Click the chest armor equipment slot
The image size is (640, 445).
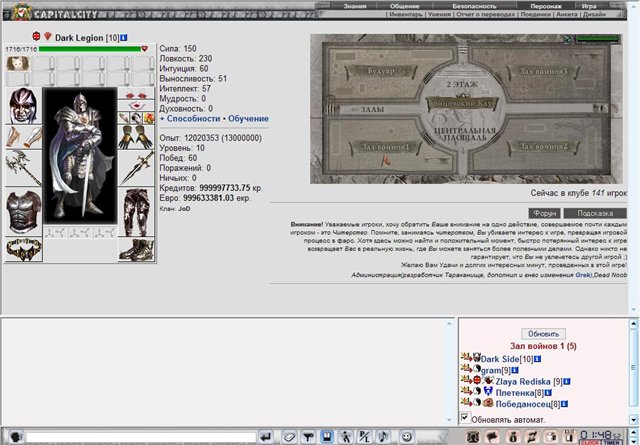point(24,211)
